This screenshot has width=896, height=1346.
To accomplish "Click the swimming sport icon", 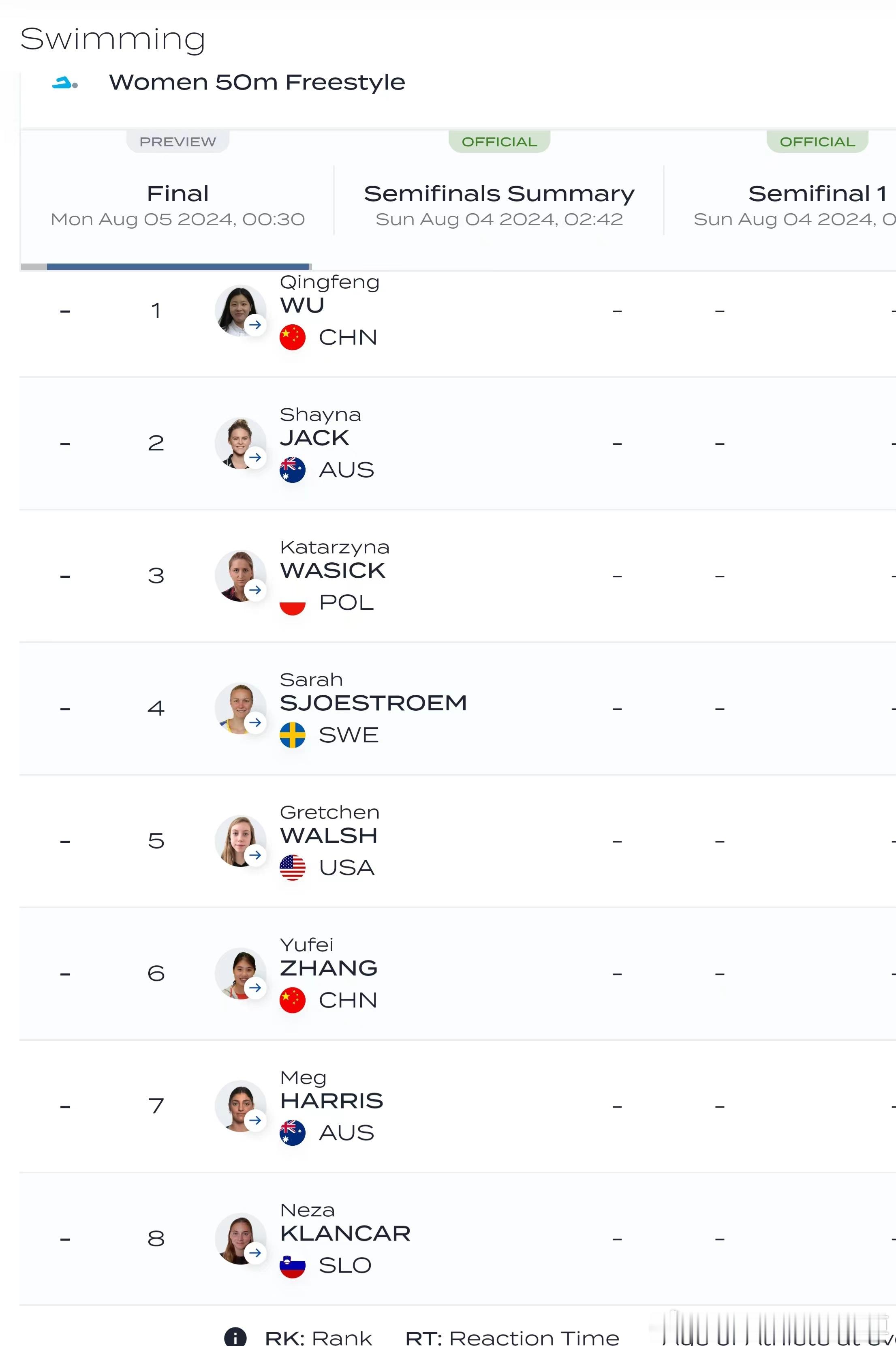I will (x=64, y=84).
